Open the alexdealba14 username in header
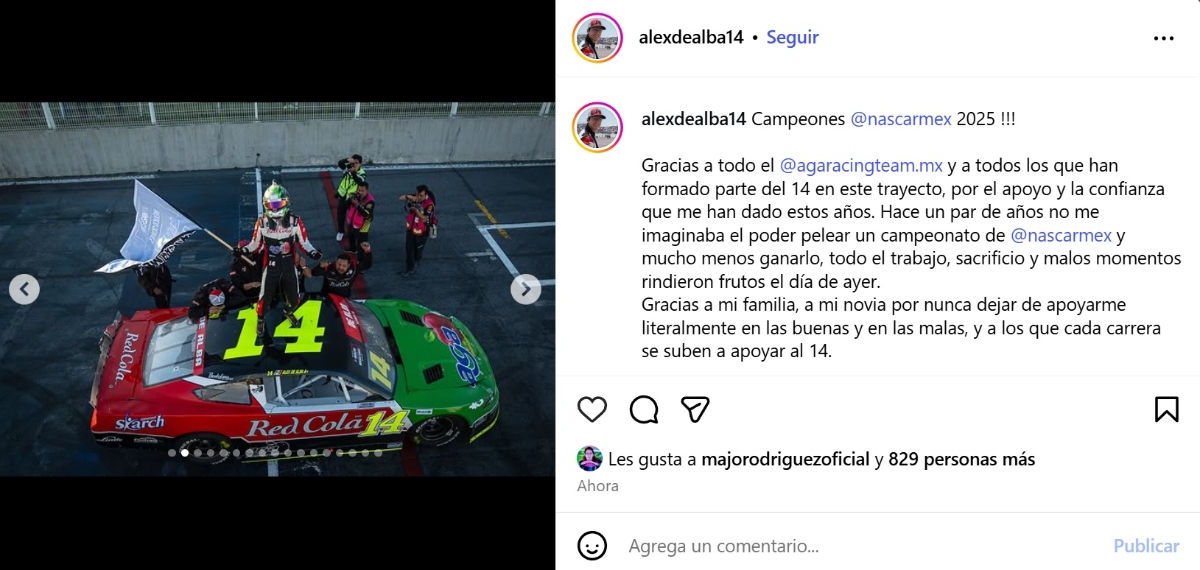 pyautogui.click(x=691, y=37)
